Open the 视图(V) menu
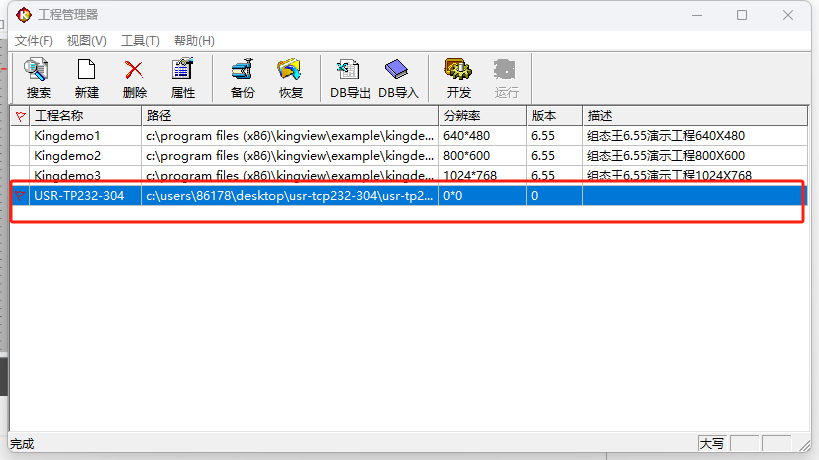Viewport: 819px width, 460px height. (x=87, y=41)
